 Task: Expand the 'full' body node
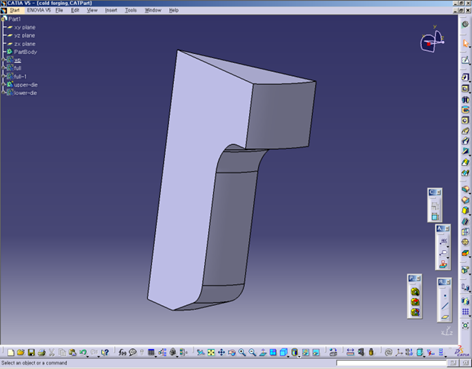pos(3,68)
